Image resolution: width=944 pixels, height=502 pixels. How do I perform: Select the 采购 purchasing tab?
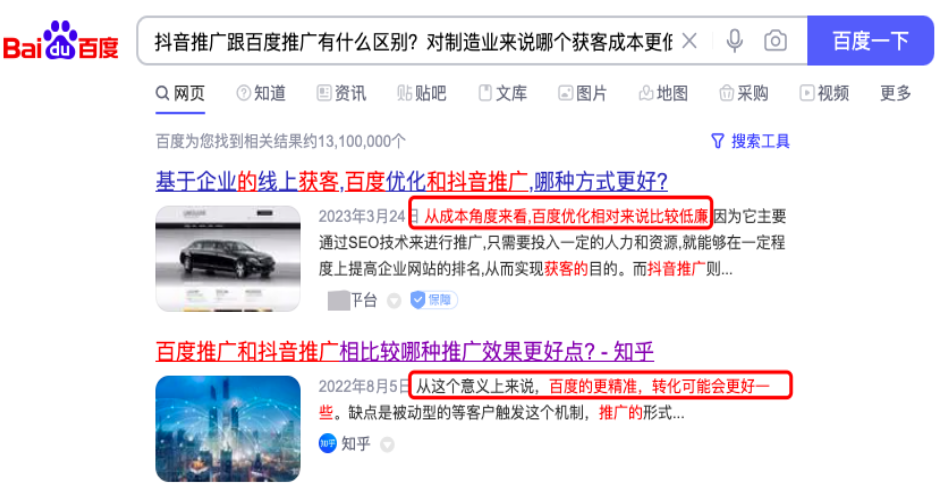click(x=744, y=93)
